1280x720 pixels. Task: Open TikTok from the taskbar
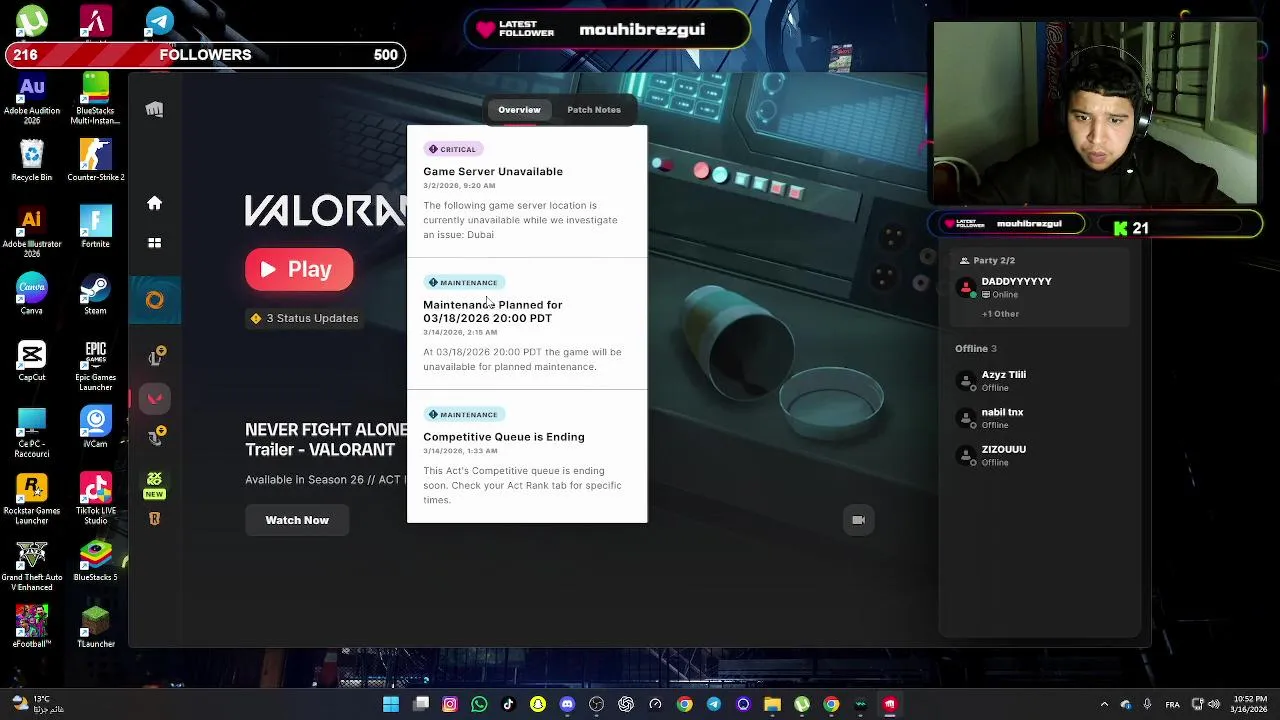tap(508, 704)
